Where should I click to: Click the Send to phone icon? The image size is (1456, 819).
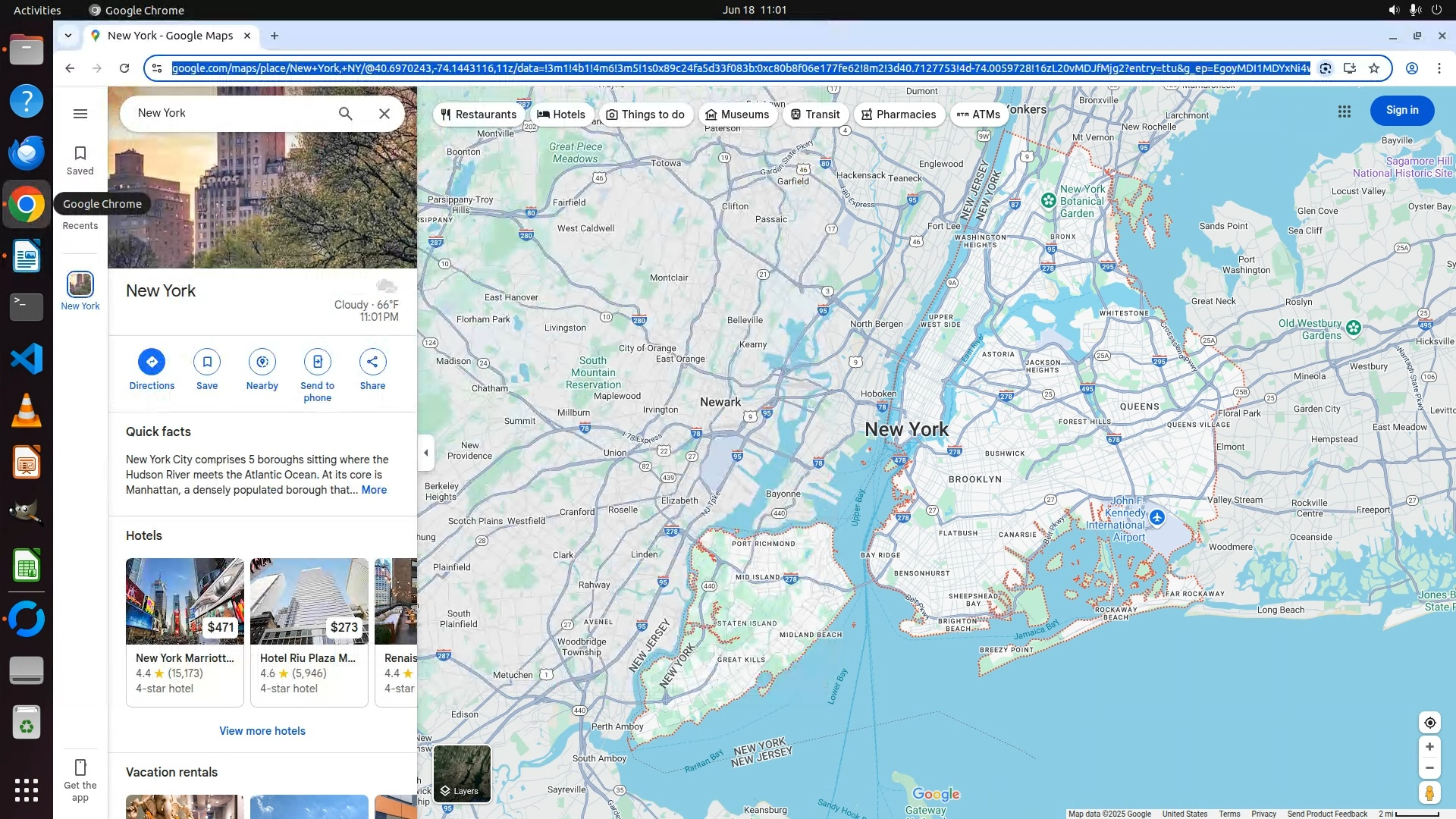(x=317, y=362)
